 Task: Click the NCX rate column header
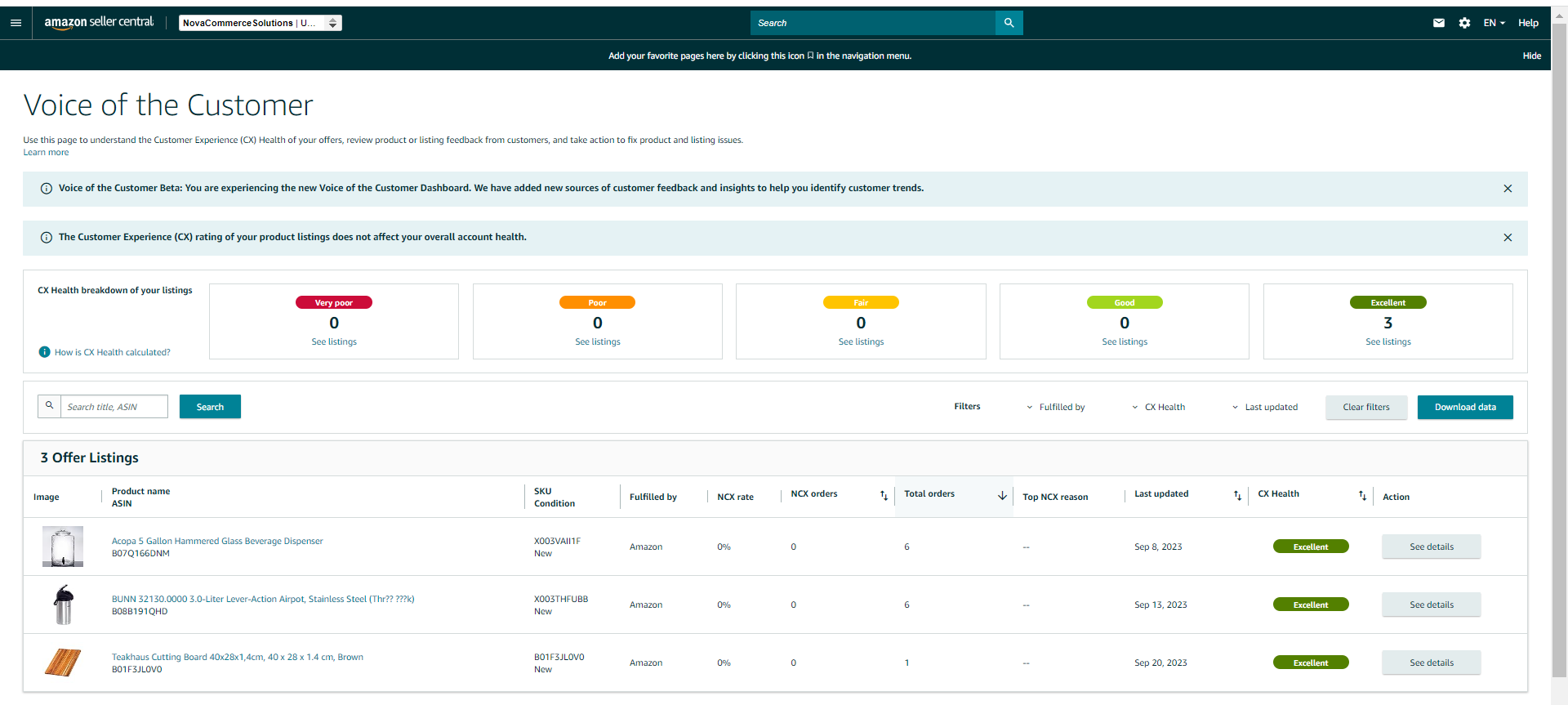[735, 497]
